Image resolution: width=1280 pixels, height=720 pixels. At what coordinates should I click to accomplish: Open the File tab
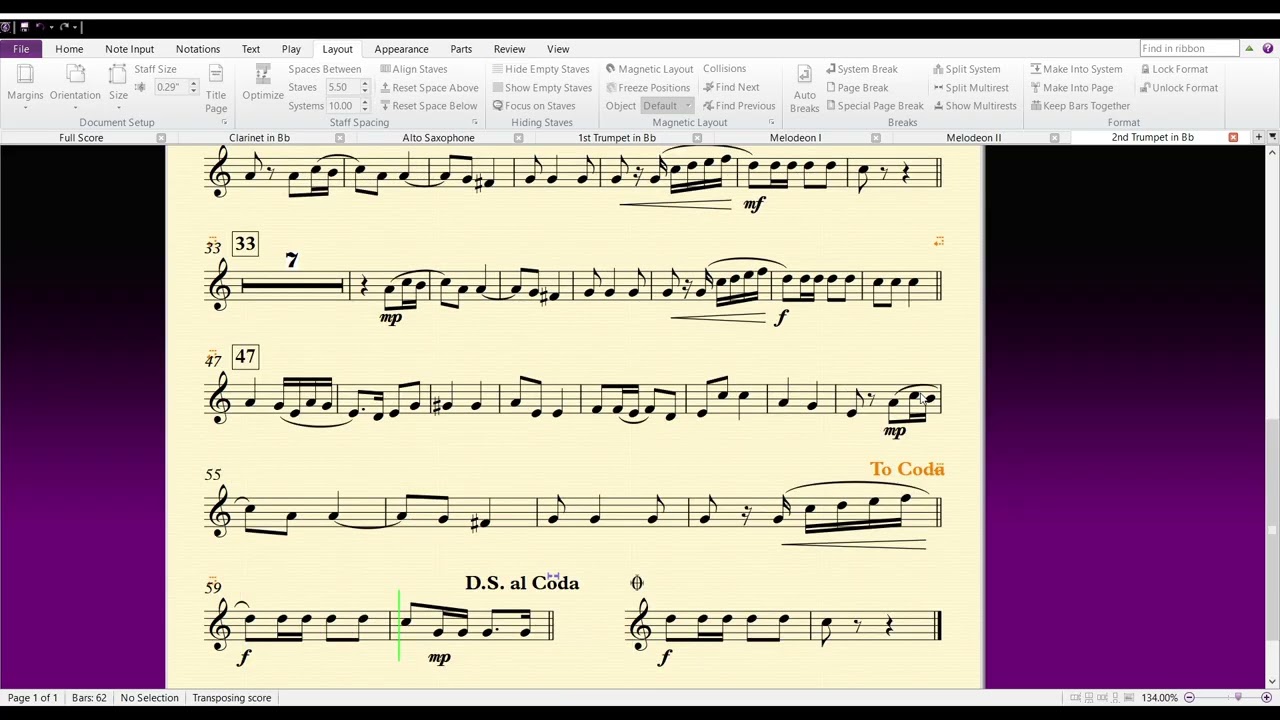point(21,49)
